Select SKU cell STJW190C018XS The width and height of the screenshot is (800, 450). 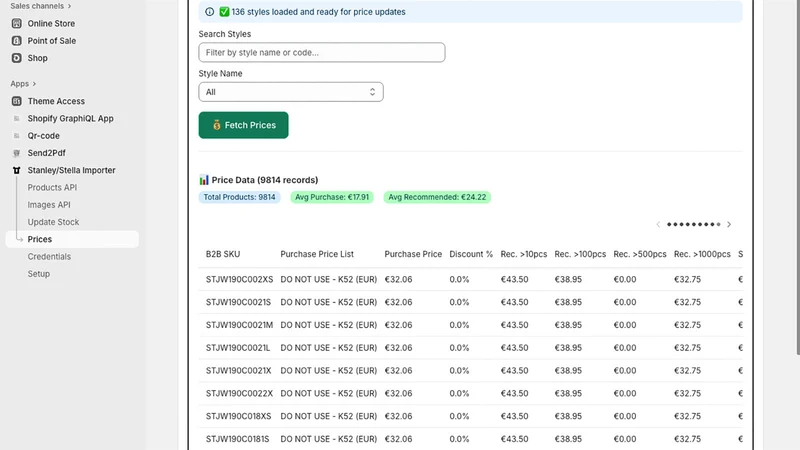(238, 416)
